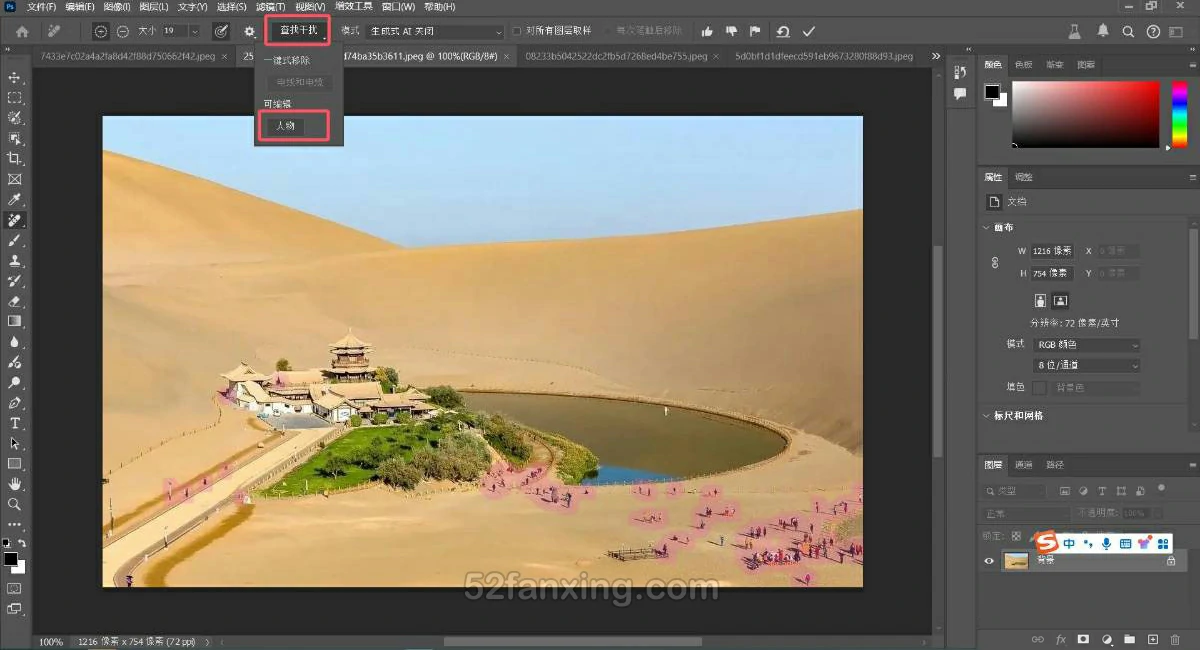The image size is (1200, 650).
Task: Select the Type (T) tool
Action: coord(15,423)
